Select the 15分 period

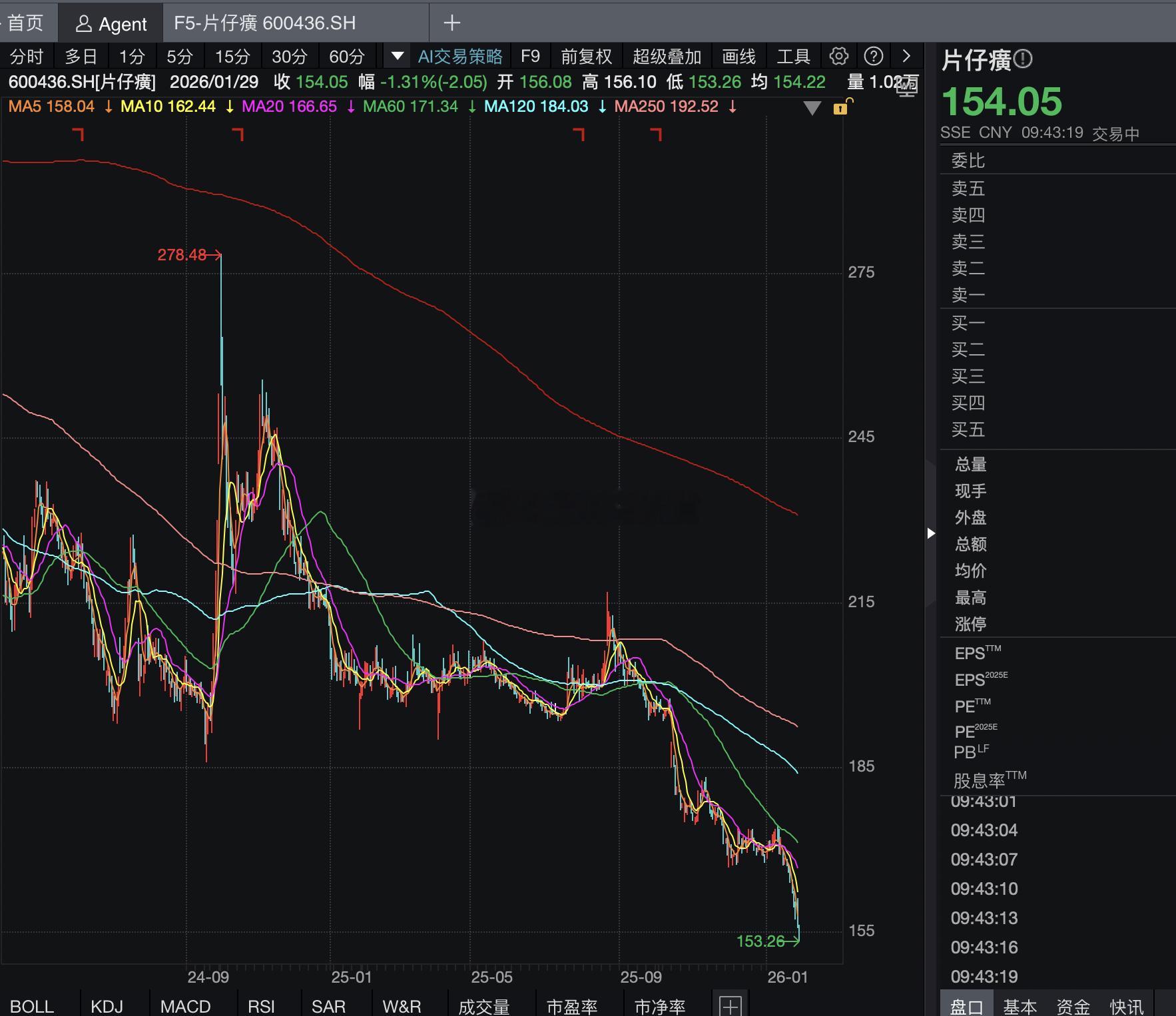coord(232,57)
